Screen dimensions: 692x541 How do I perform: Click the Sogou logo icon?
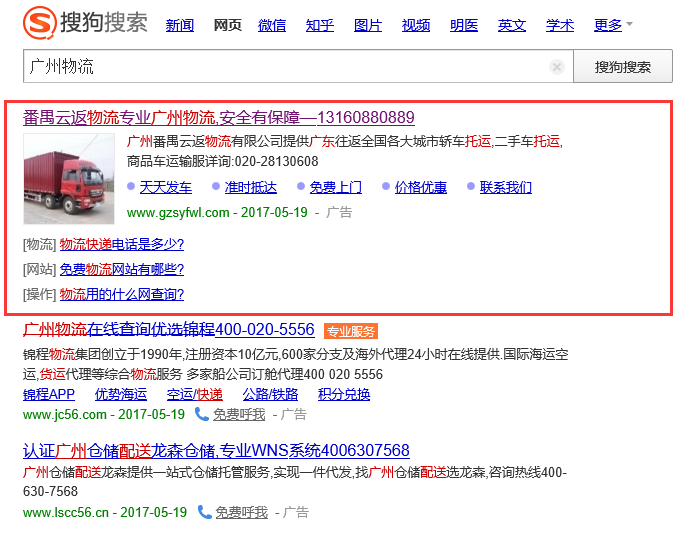tap(41, 23)
